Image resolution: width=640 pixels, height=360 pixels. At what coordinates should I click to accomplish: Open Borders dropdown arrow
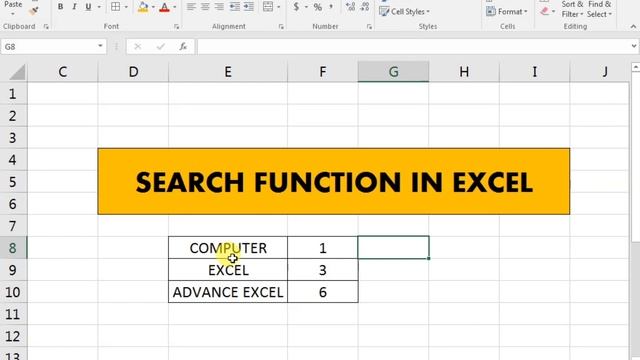(126, 7)
